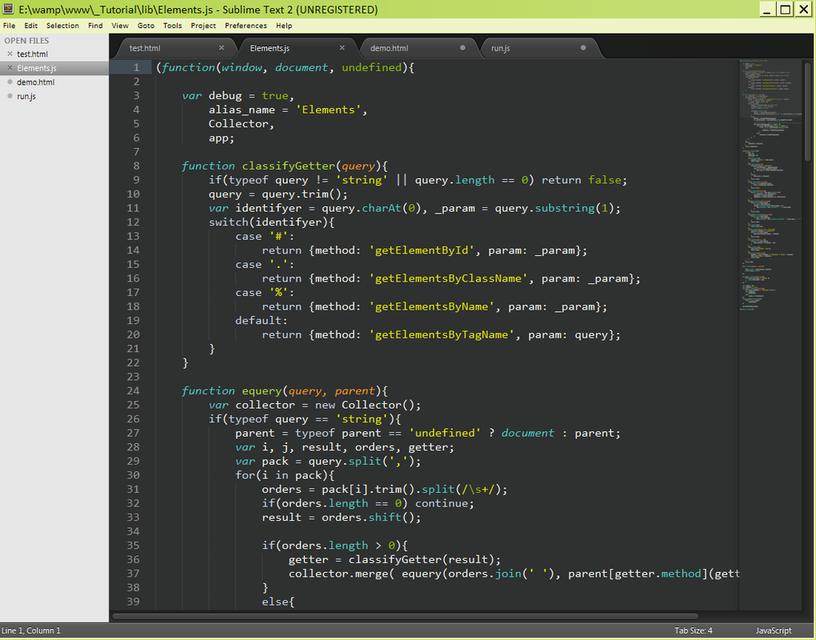Click the modified dot beside run.js in sidebar
Image resolution: width=816 pixels, height=640 pixels.
click(x=10, y=96)
